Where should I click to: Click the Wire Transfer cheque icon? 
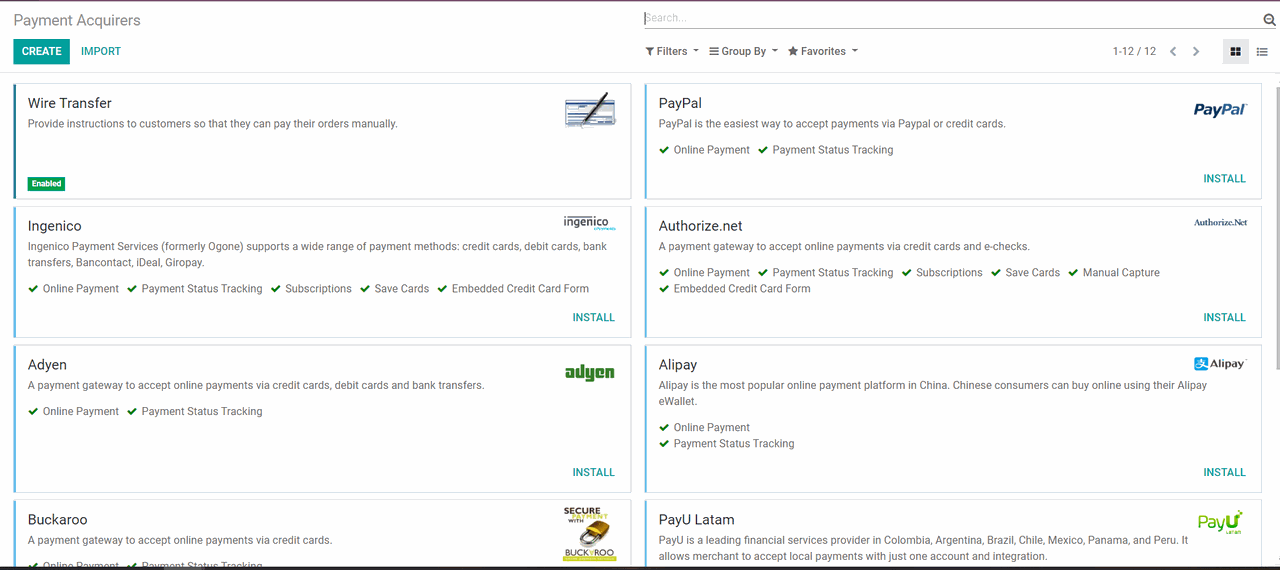(x=590, y=110)
